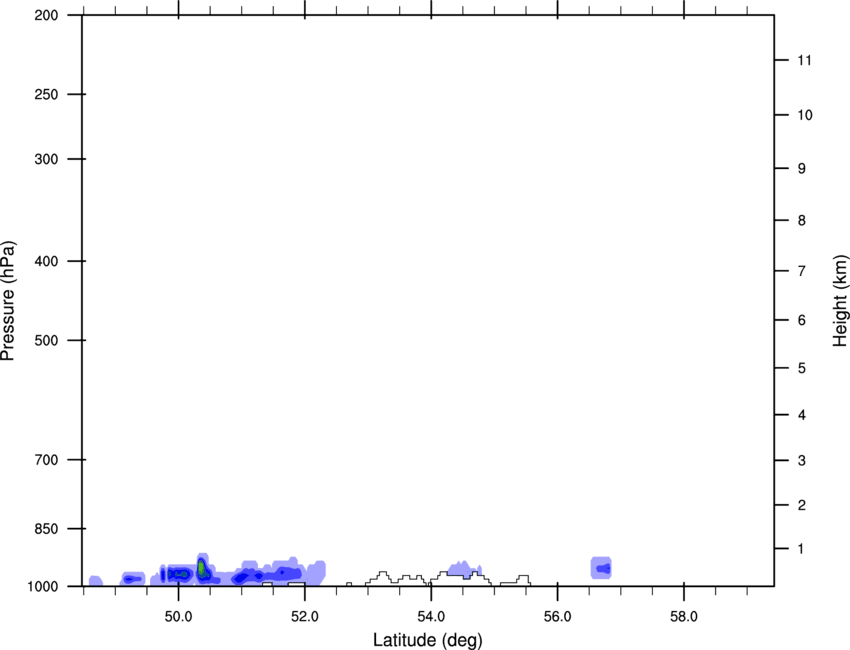Select the 400 pressure tick label
Image resolution: width=850 pixels, height=650 pixels.
click(x=46, y=261)
